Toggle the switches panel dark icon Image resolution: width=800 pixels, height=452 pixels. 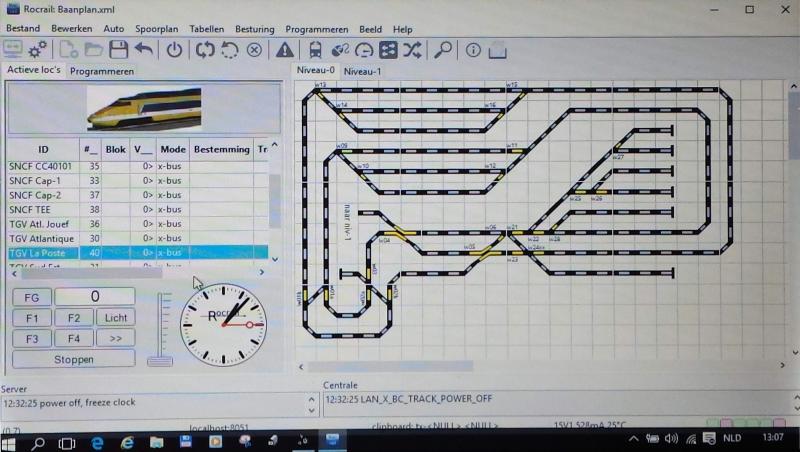point(388,50)
